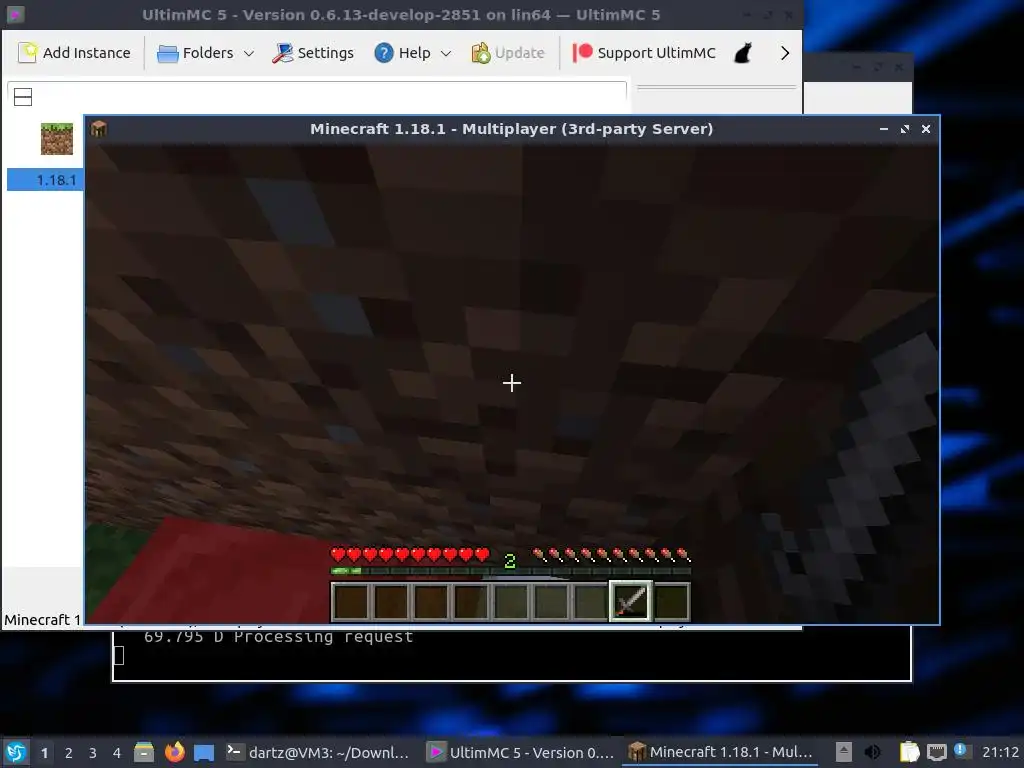
Task: Click Support UltimMC Patreon button
Action: (644, 53)
